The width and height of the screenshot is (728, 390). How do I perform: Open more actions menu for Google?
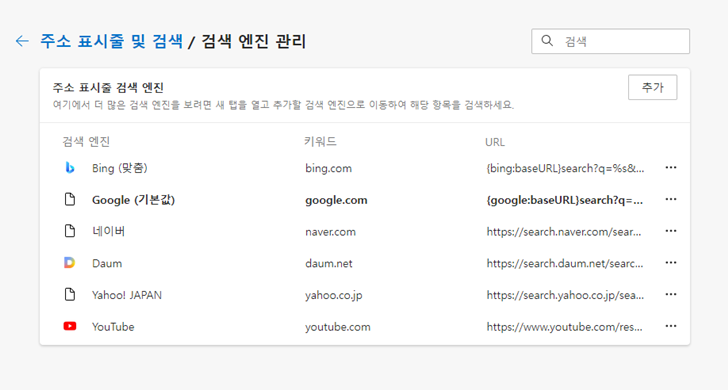coord(670,199)
